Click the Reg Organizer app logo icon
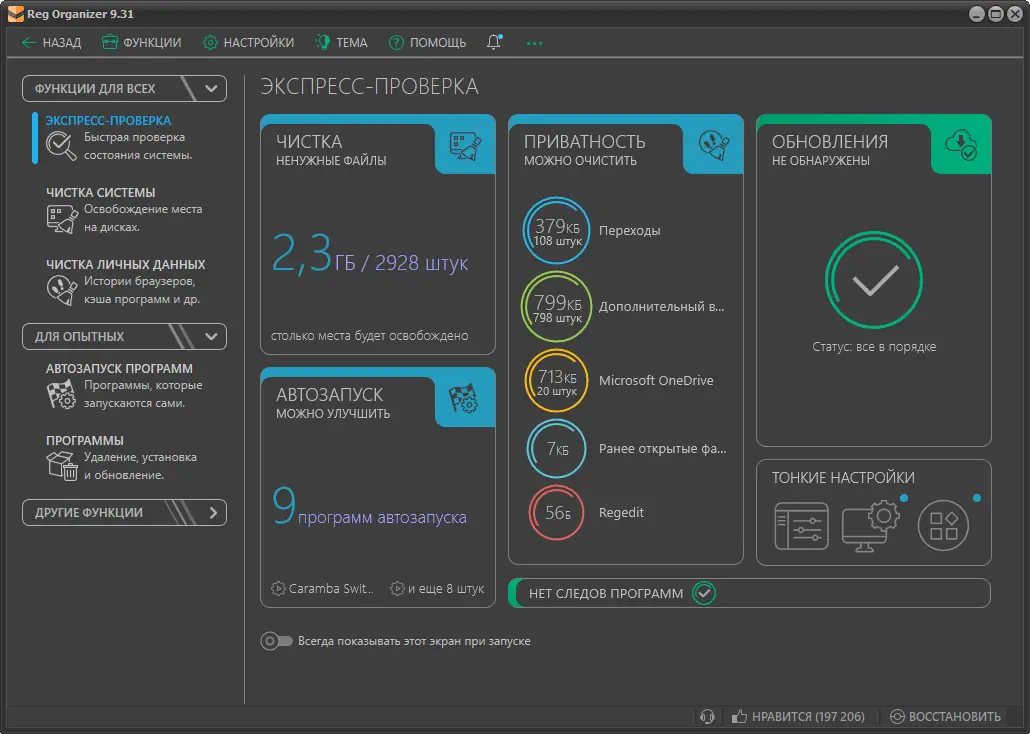 point(16,14)
